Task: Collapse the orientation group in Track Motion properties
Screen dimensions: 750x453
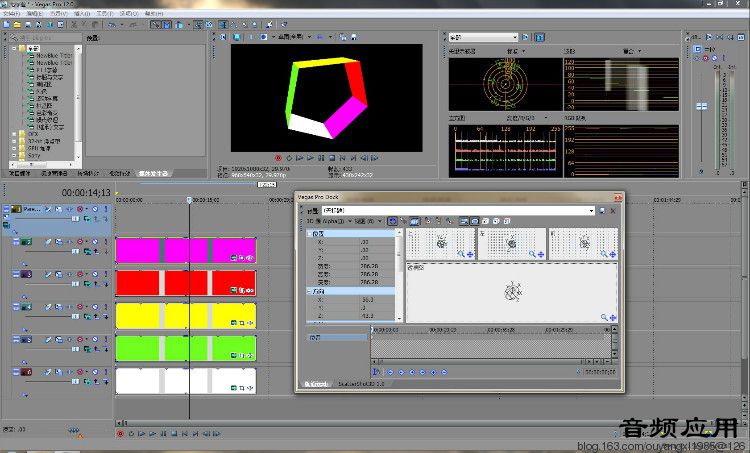Action: pos(309,291)
